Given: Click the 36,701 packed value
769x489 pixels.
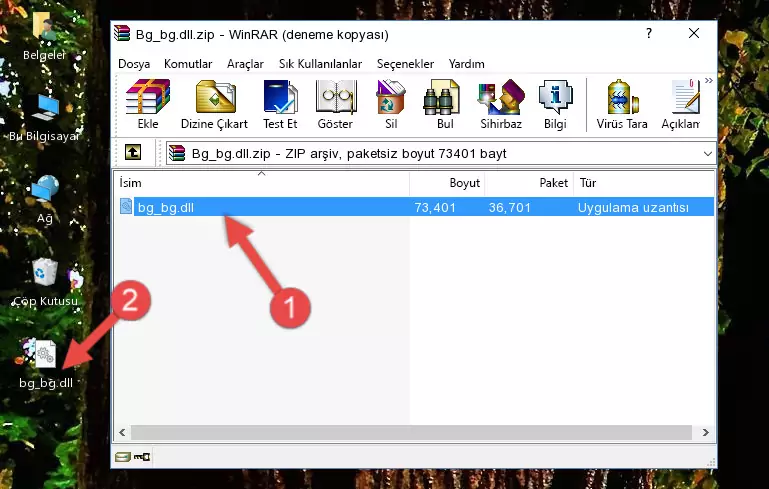Looking at the screenshot, I should [x=510, y=207].
